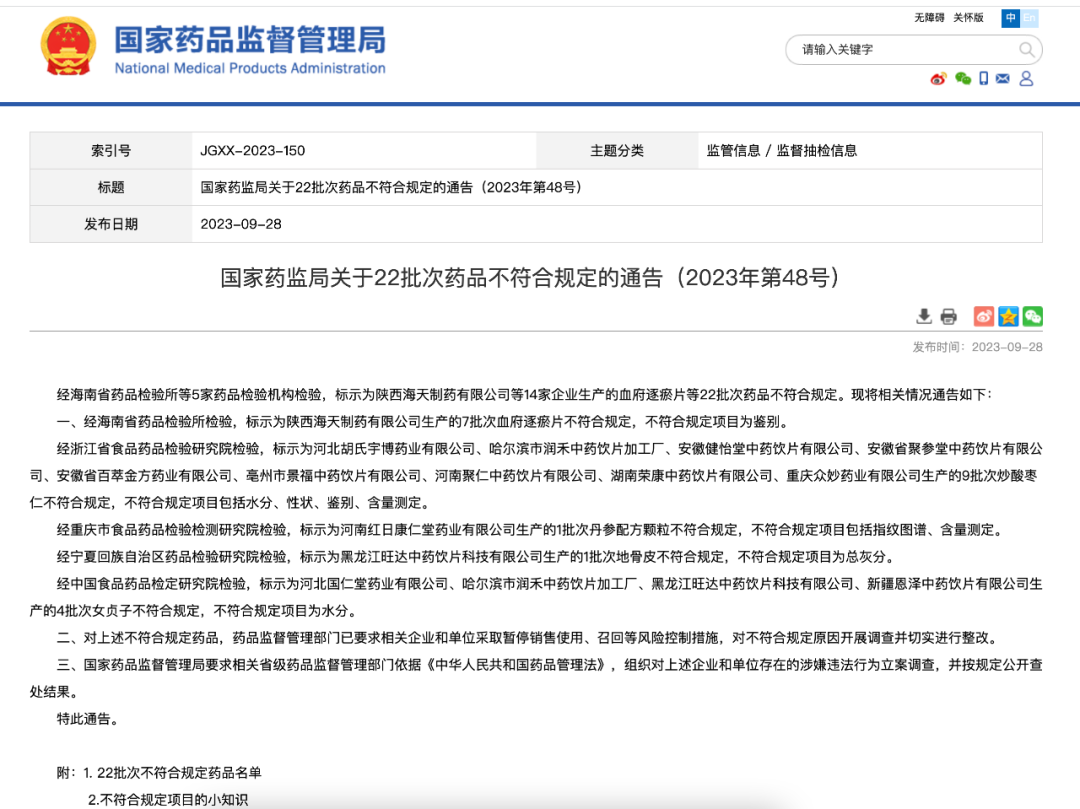Click the 发布日期 value 2023-09-28

pyautogui.click(x=241, y=224)
